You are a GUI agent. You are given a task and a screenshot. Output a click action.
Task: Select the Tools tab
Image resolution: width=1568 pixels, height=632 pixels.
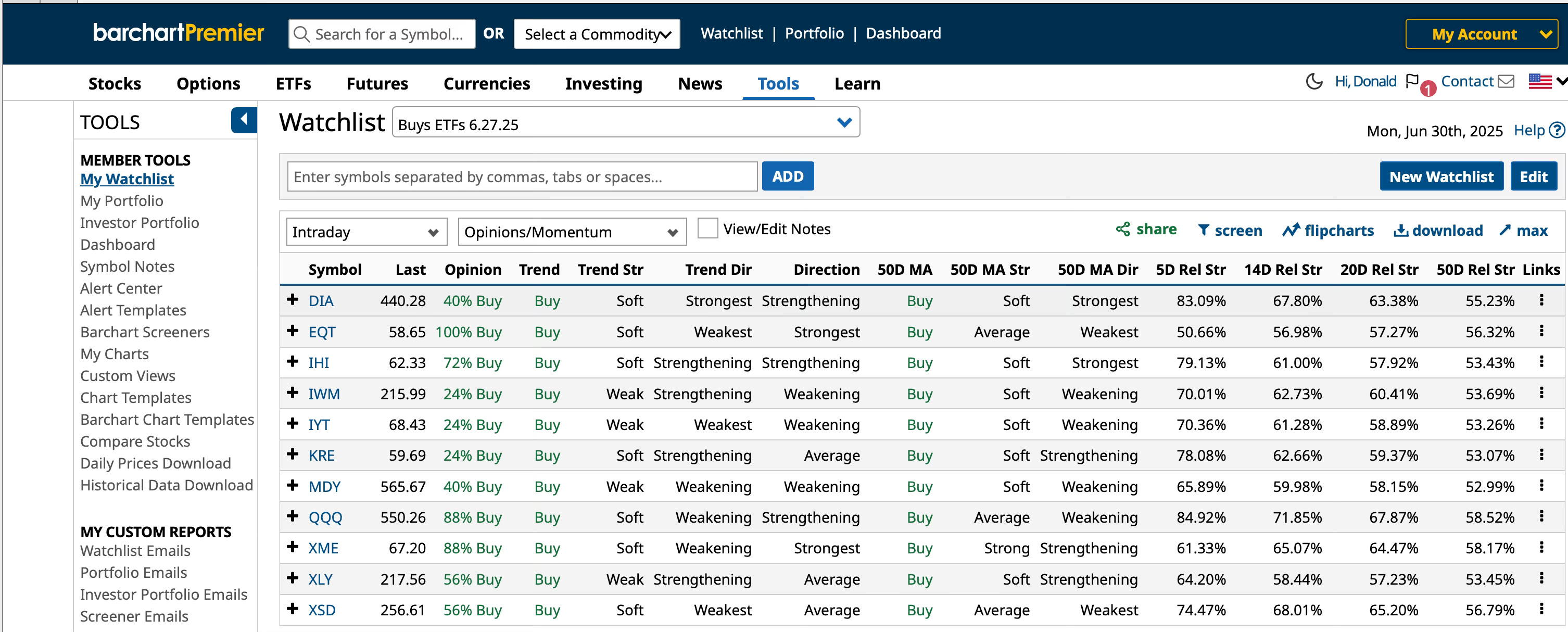point(778,83)
